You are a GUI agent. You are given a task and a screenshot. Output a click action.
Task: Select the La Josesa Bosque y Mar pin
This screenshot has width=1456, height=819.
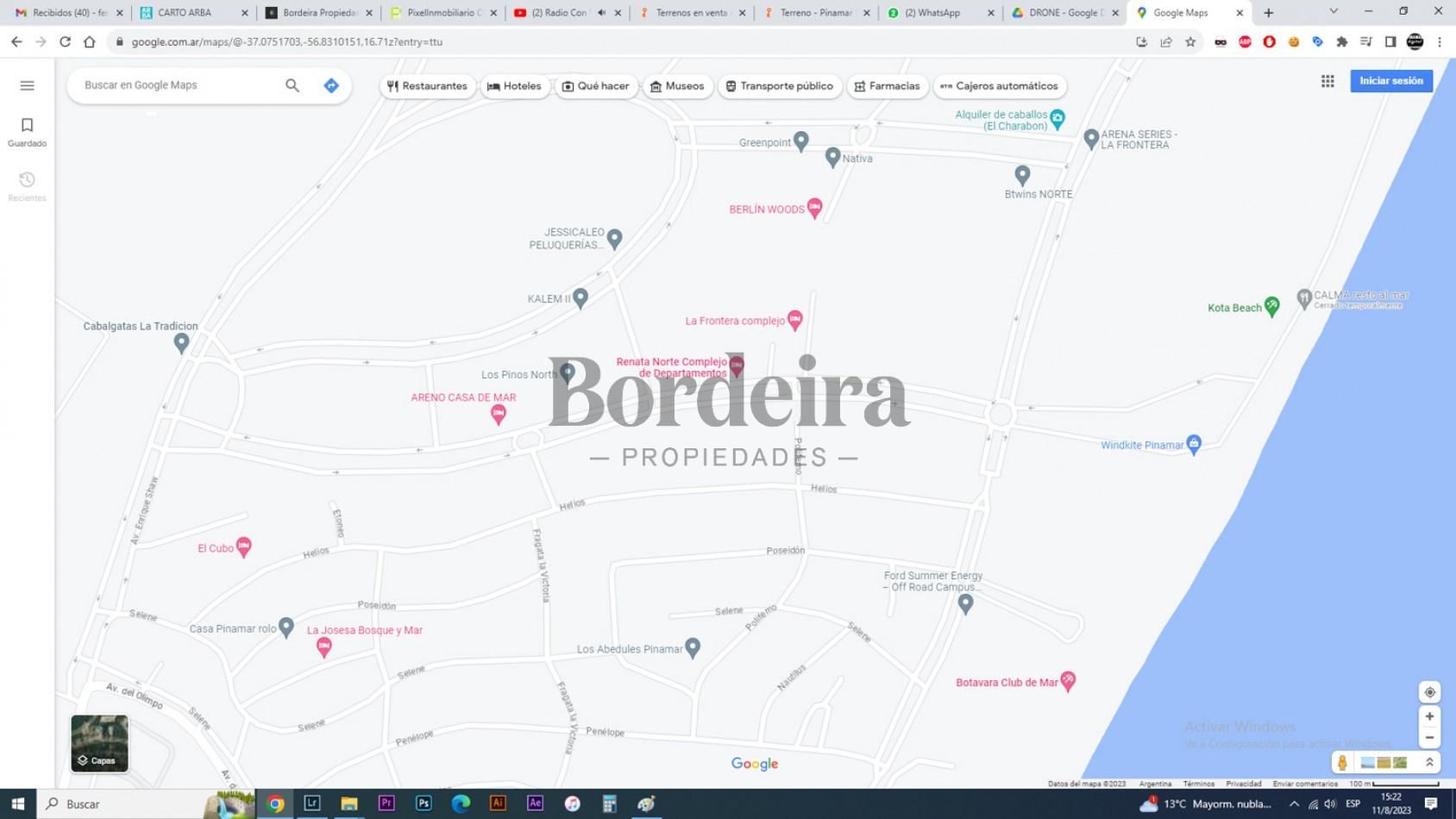pyautogui.click(x=323, y=647)
